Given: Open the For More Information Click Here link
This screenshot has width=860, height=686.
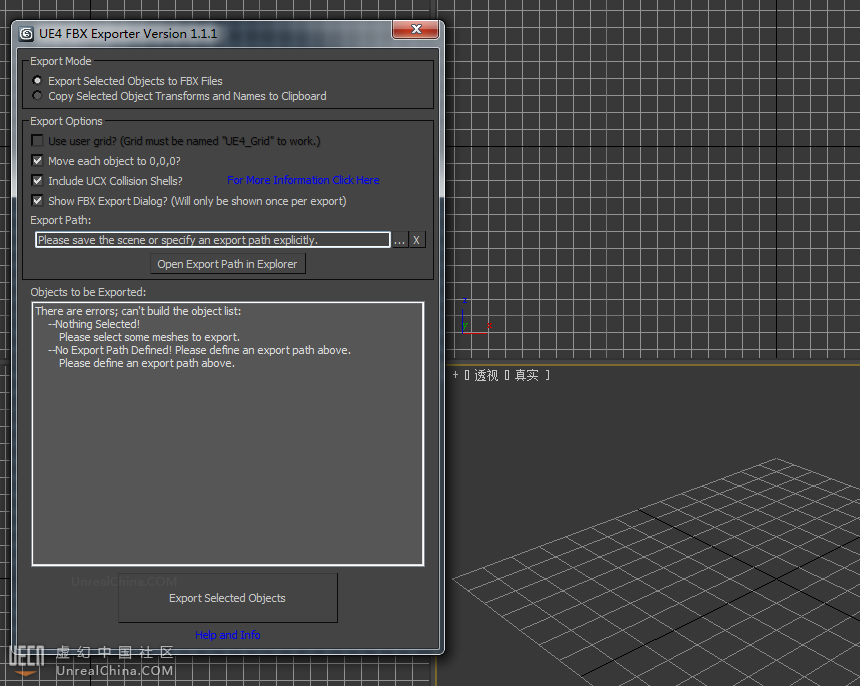Looking at the screenshot, I should 303,180.
